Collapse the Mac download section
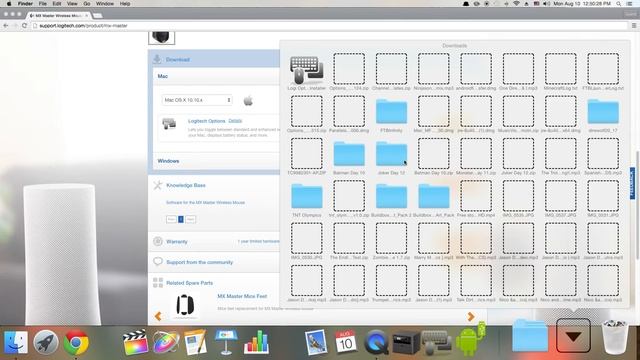The height and width of the screenshot is (360, 640). pyautogui.click(x=162, y=76)
